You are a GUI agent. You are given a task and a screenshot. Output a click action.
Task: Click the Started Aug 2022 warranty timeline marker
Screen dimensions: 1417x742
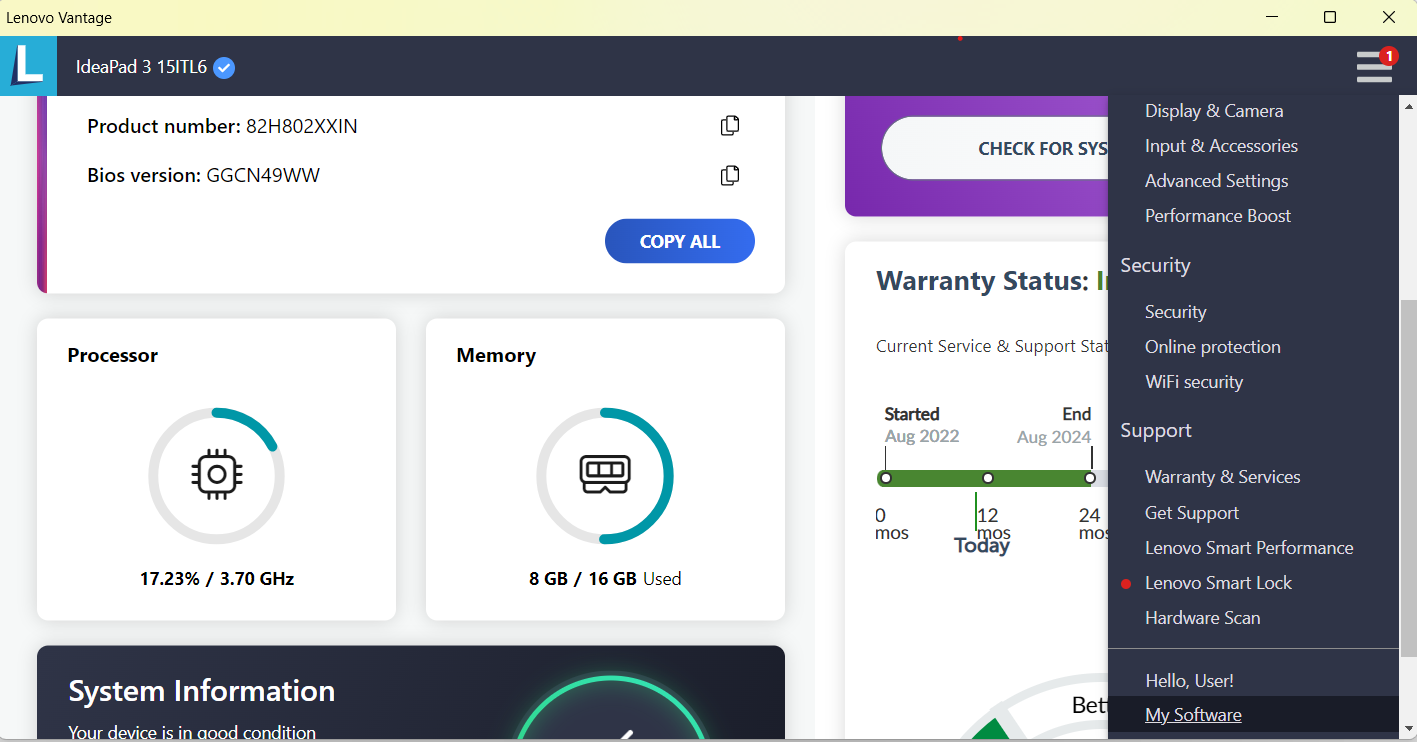[x=886, y=478]
